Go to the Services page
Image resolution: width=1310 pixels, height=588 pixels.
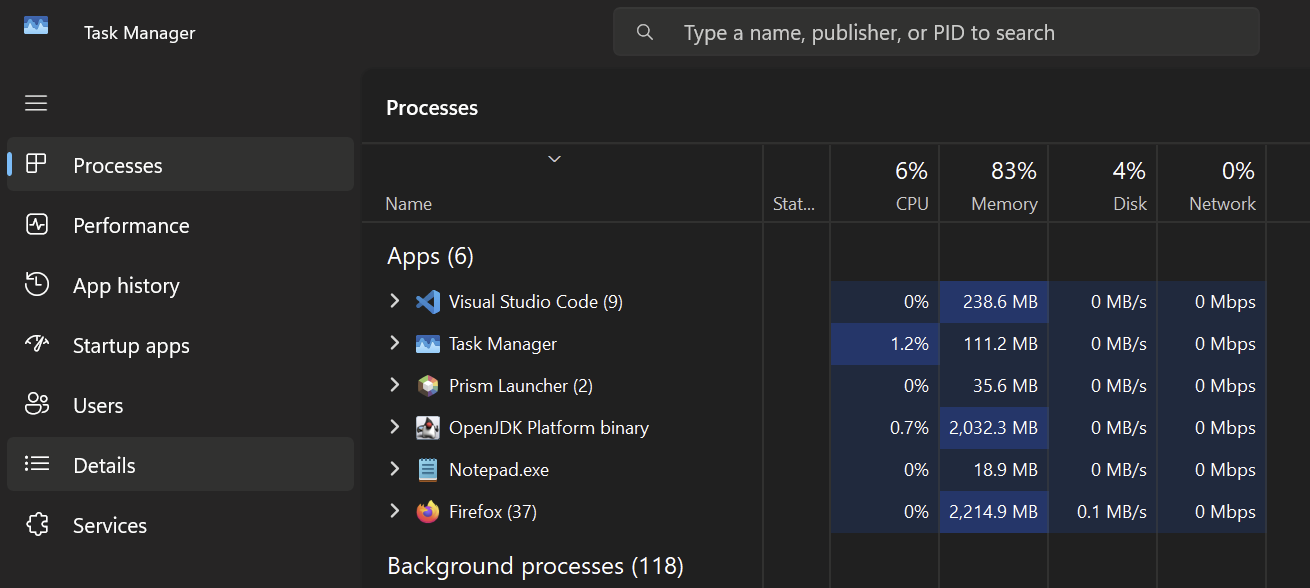(109, 526)
